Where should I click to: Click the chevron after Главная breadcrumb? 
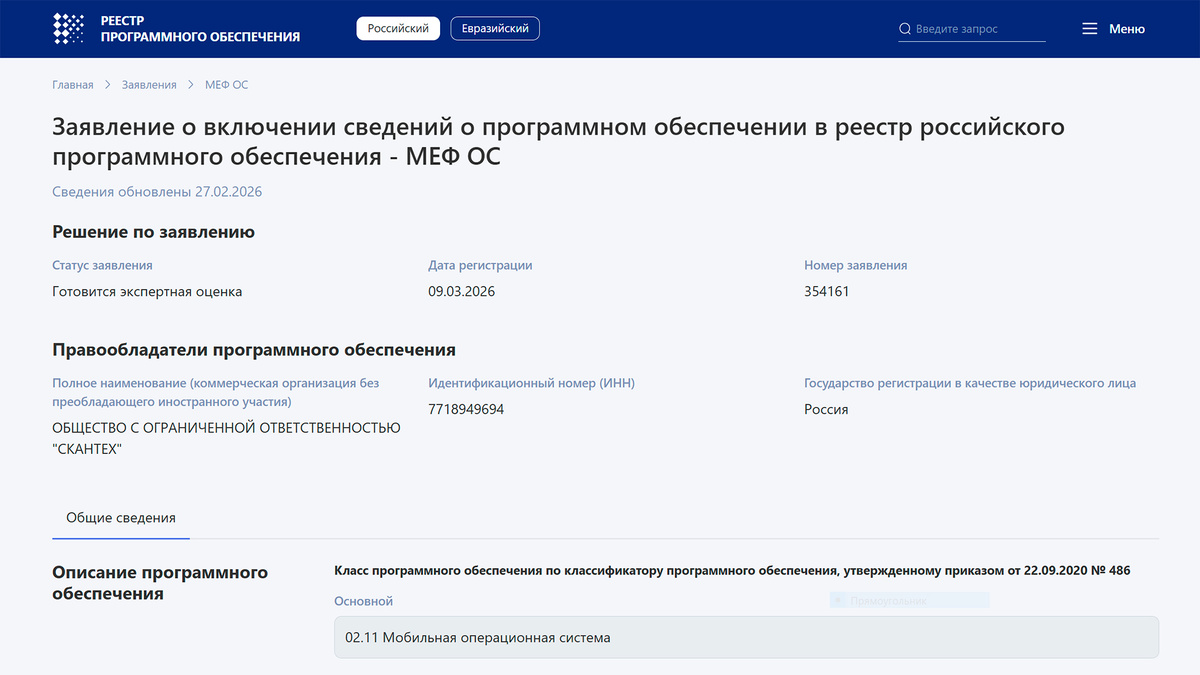click(108, 85)
